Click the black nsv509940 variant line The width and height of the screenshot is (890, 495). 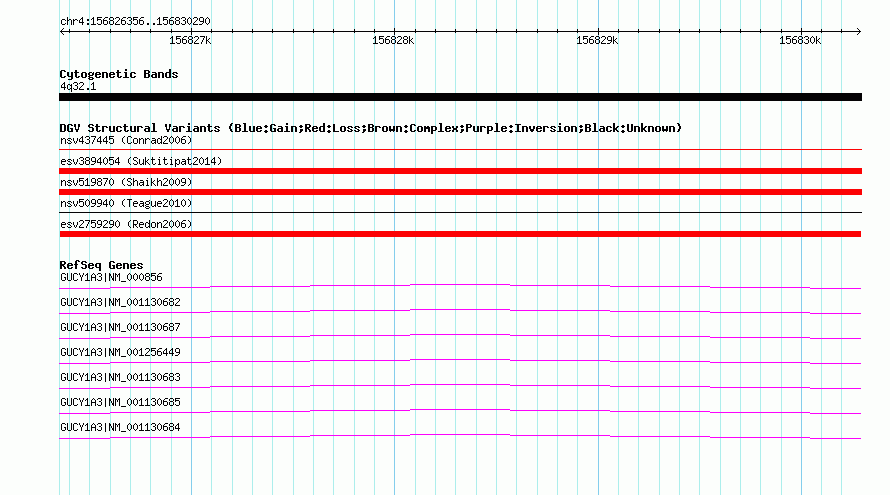[460, 213]
